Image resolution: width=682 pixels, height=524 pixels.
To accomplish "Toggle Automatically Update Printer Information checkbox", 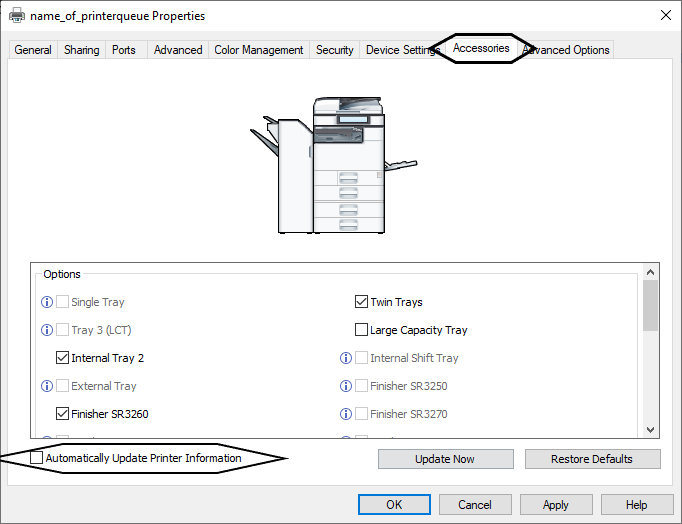I will tap(37, 458).
